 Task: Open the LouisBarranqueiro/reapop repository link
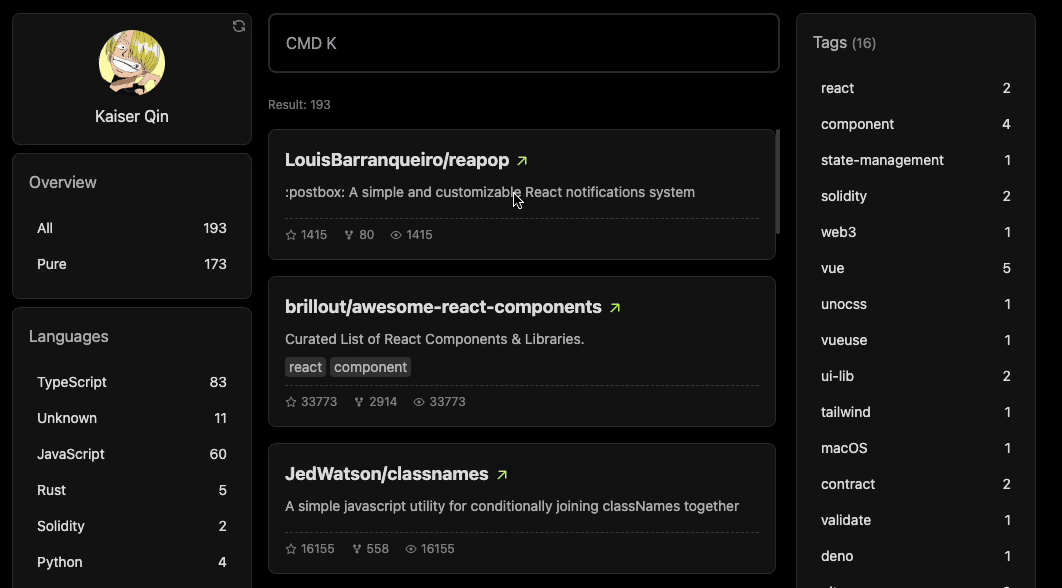(x=396, y=158)
